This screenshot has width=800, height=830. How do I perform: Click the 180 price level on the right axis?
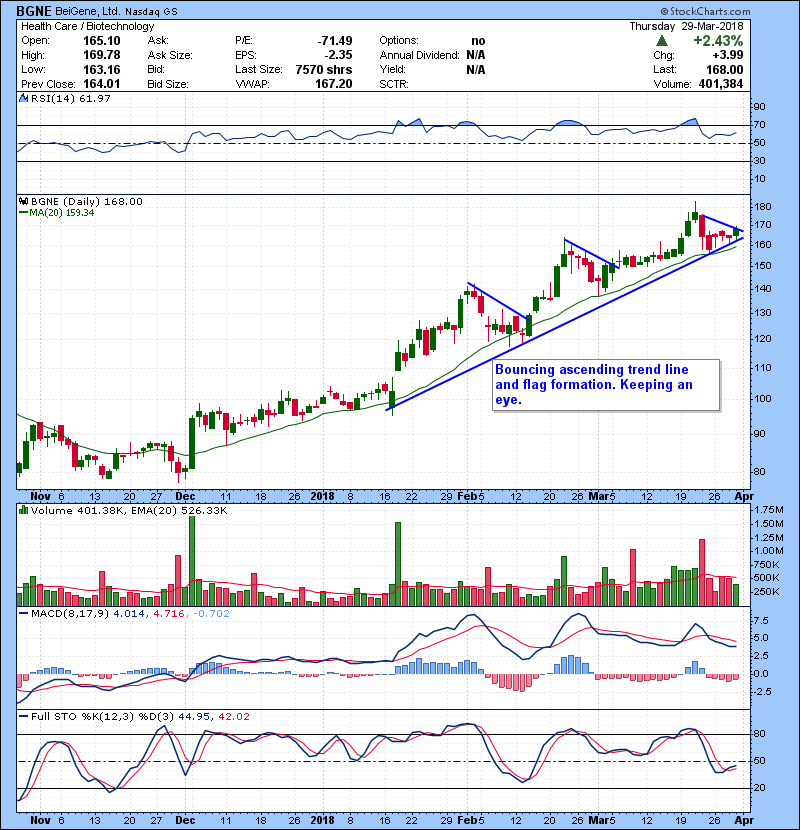763,207
